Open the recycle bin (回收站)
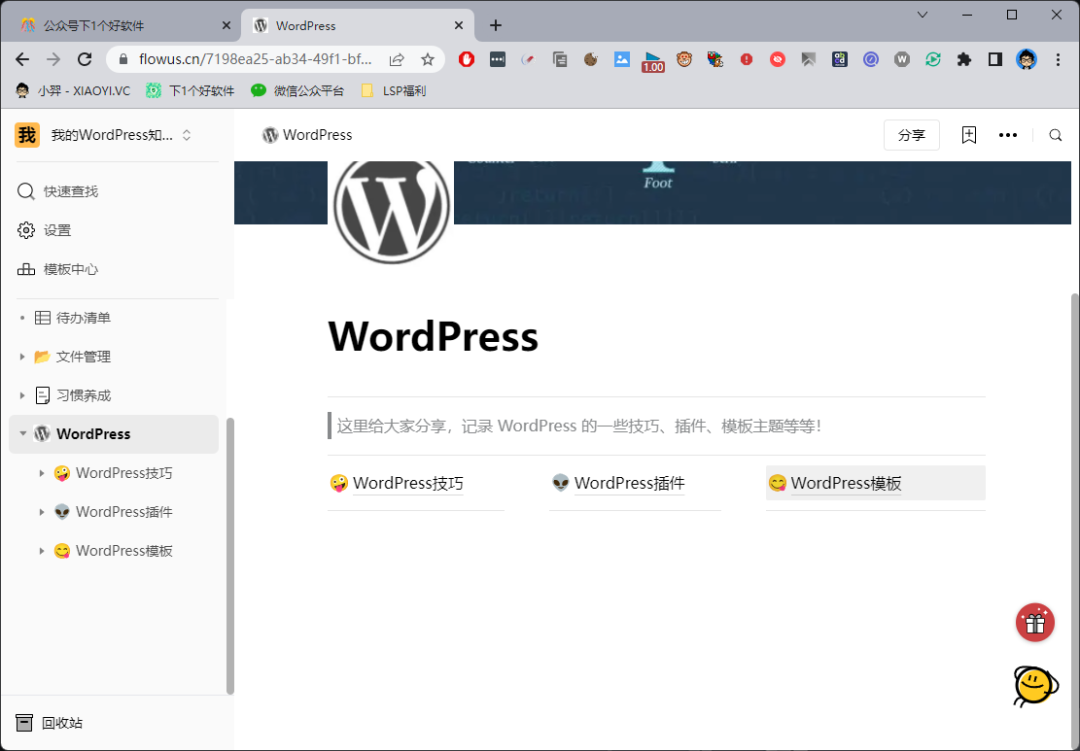This screenshot has width=1080, height=751. coord(49,723)
